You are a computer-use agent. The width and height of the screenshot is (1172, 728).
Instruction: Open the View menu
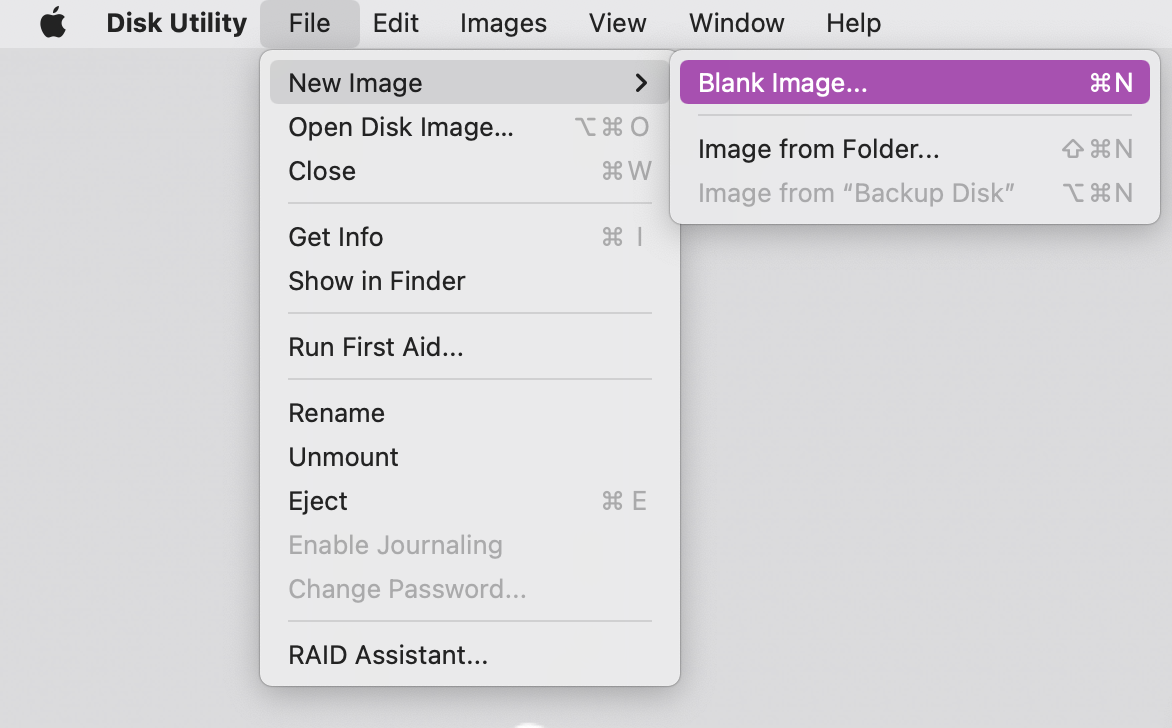(x=617, y=23)
